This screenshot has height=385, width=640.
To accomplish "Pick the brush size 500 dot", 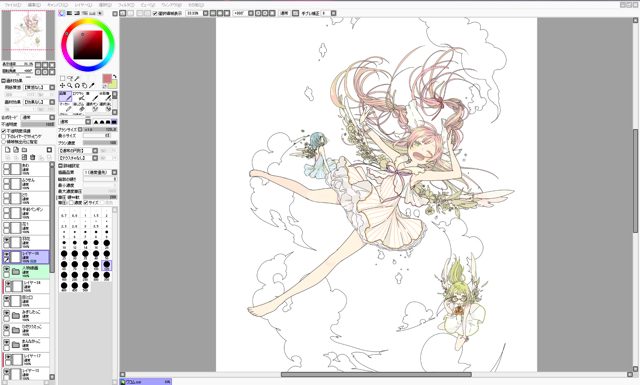I will (85, 286).
